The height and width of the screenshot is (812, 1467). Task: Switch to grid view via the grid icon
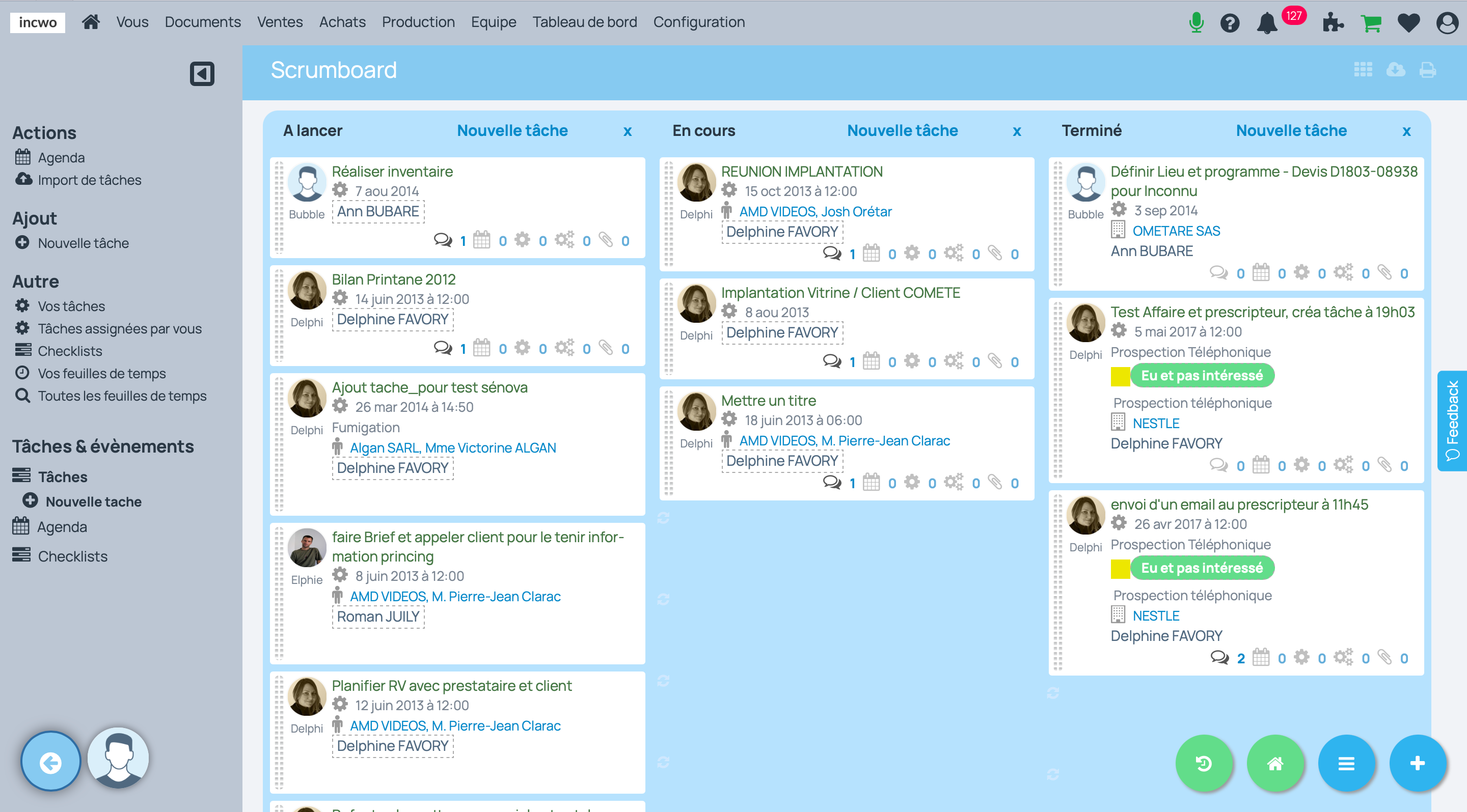pyautogui.click(x=1363, y=69)
